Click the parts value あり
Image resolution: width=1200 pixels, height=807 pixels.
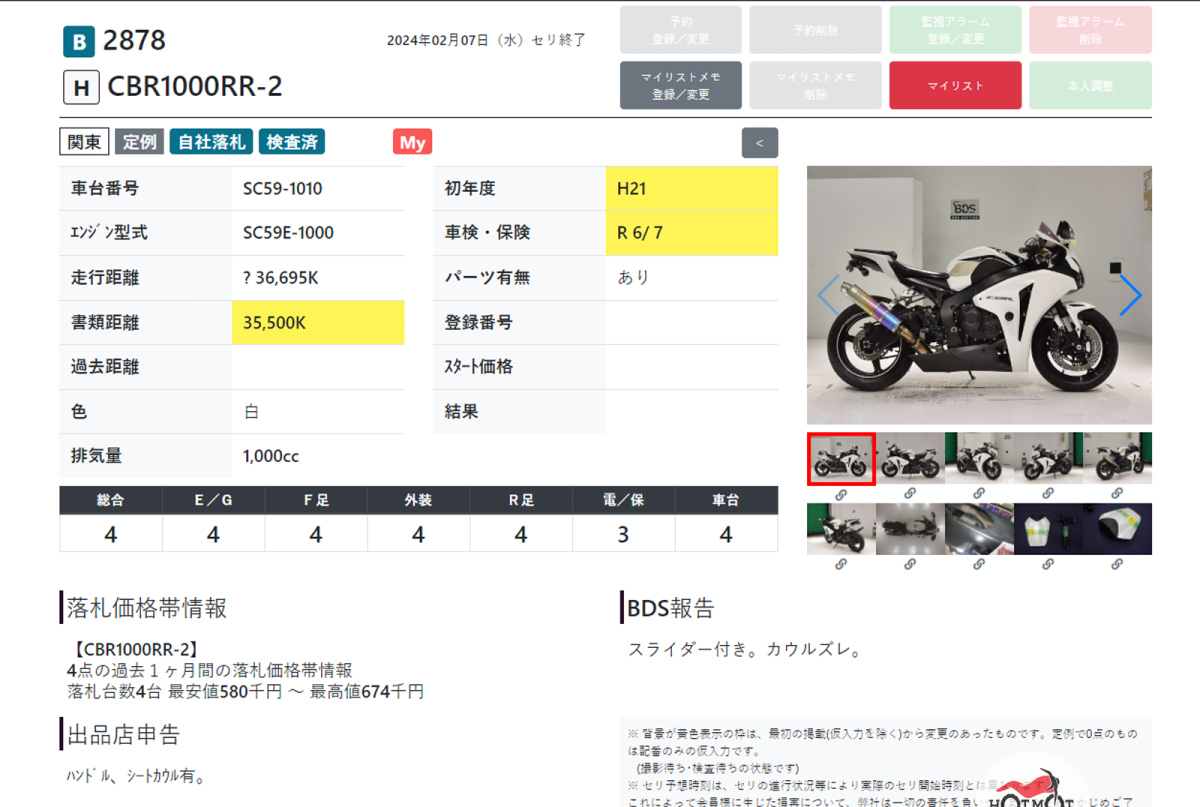633,278
